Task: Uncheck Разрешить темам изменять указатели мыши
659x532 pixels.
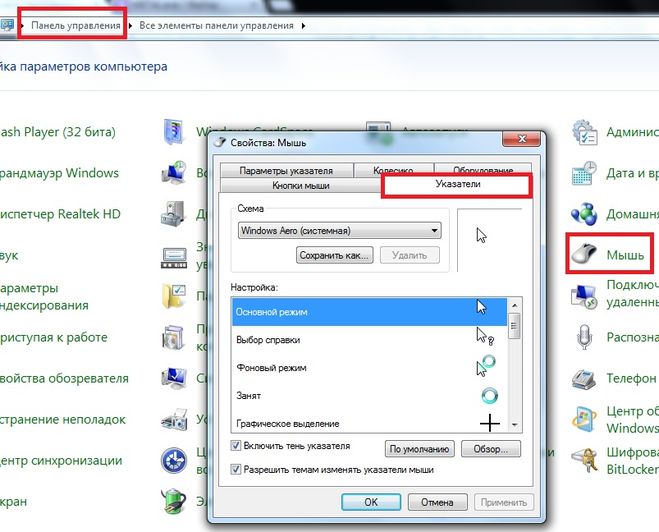Action: point(236,468)
